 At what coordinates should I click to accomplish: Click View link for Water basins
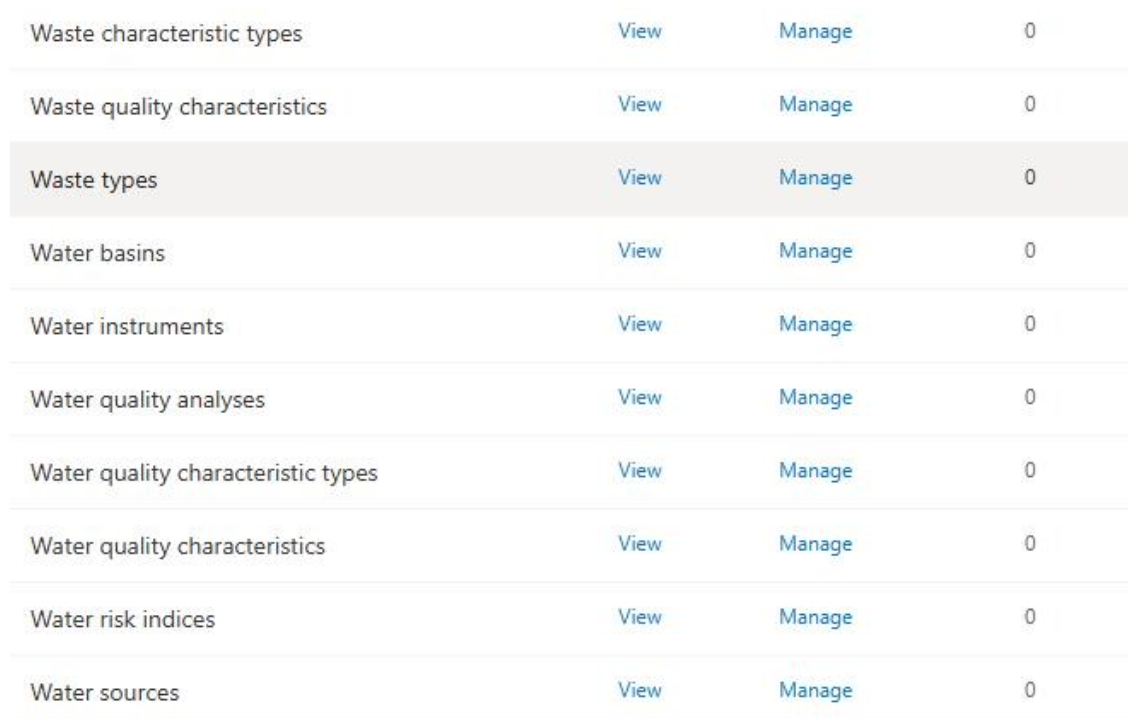click(x=640, y=251)
